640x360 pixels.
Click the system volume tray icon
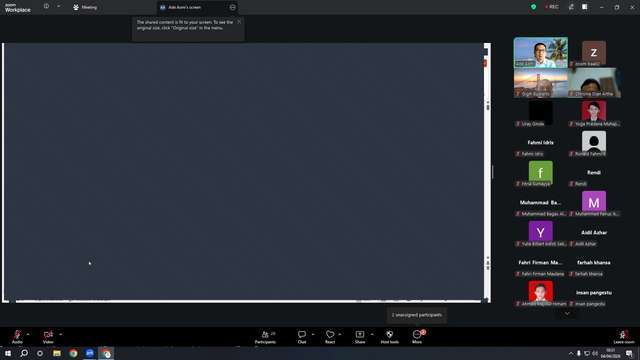pyautogui.click(x=595, y=353)
